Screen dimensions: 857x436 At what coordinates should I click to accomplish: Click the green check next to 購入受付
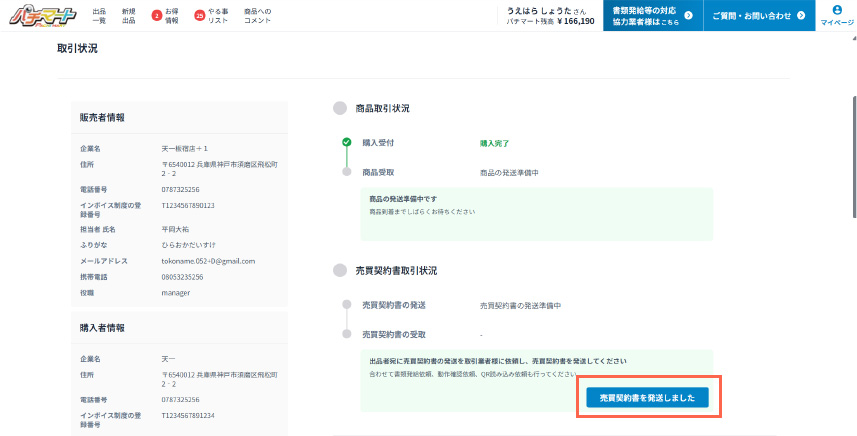[x=346, y=143]
